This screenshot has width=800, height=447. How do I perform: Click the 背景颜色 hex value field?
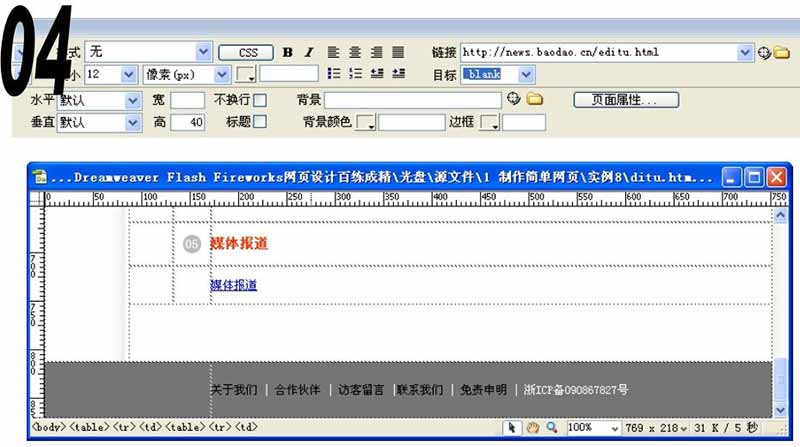(x=412, y=122)
